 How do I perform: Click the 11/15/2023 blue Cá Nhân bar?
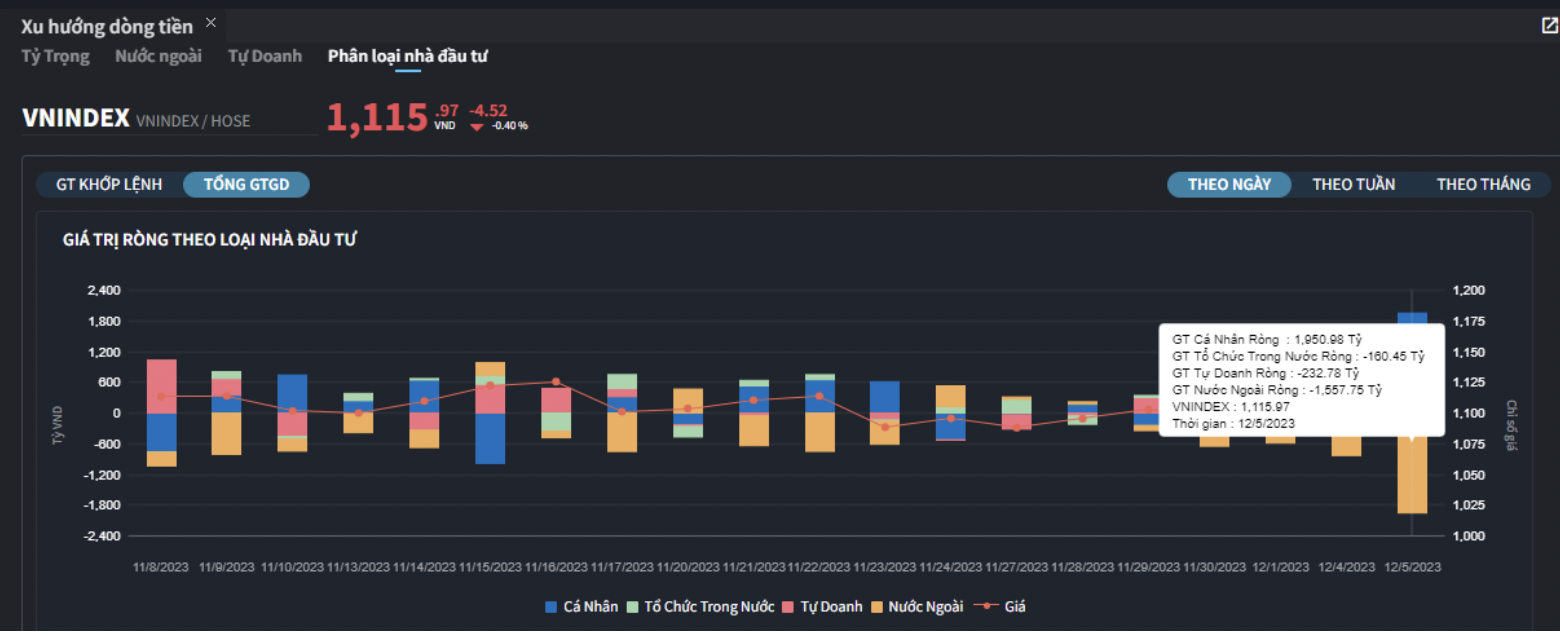(490, 438)
